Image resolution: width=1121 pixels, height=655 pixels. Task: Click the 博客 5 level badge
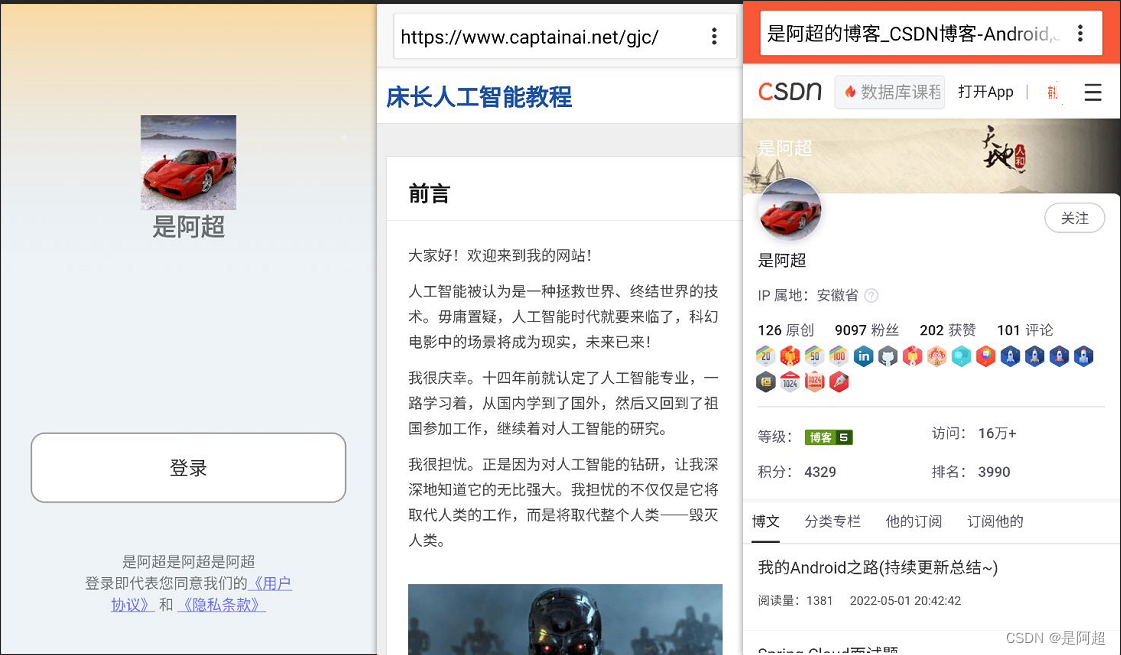pyautogui.click(x=829, y=437)
